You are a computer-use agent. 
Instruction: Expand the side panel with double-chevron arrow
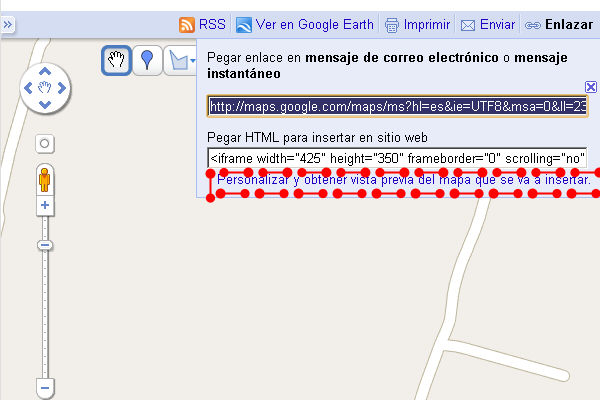(8, 25)
